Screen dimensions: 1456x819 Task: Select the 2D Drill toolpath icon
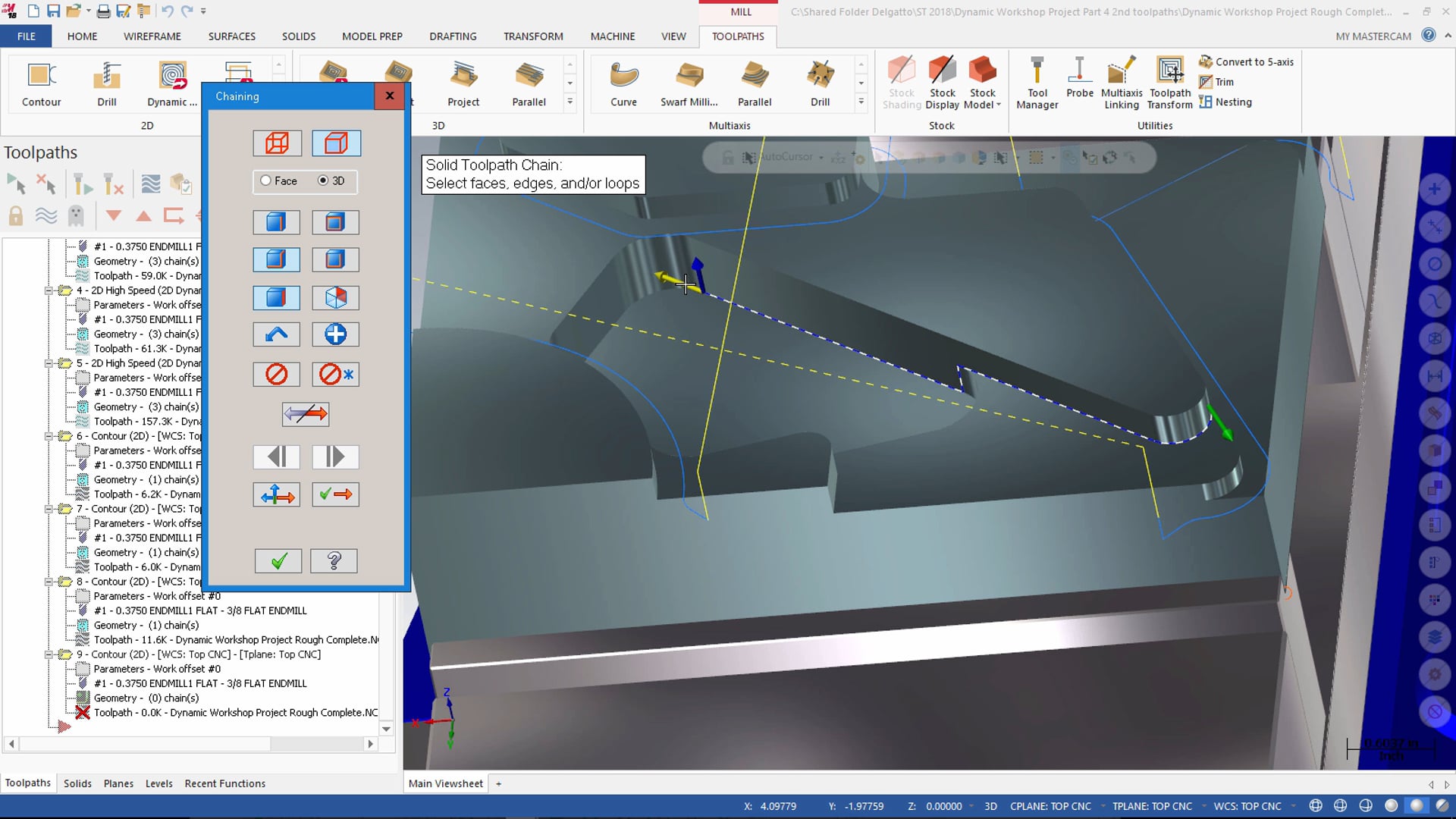[x=107, y=83]
